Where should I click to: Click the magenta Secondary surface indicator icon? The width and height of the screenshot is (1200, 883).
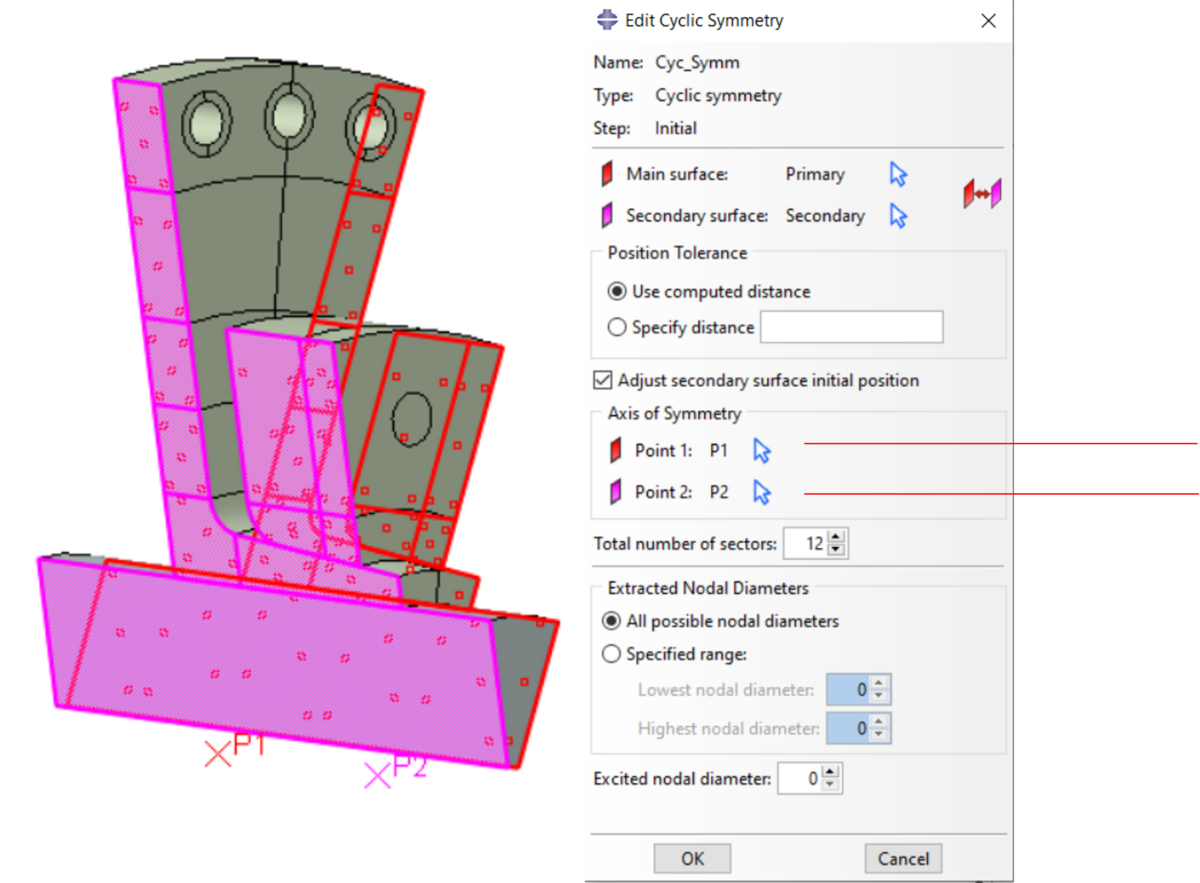click(608, 215)
